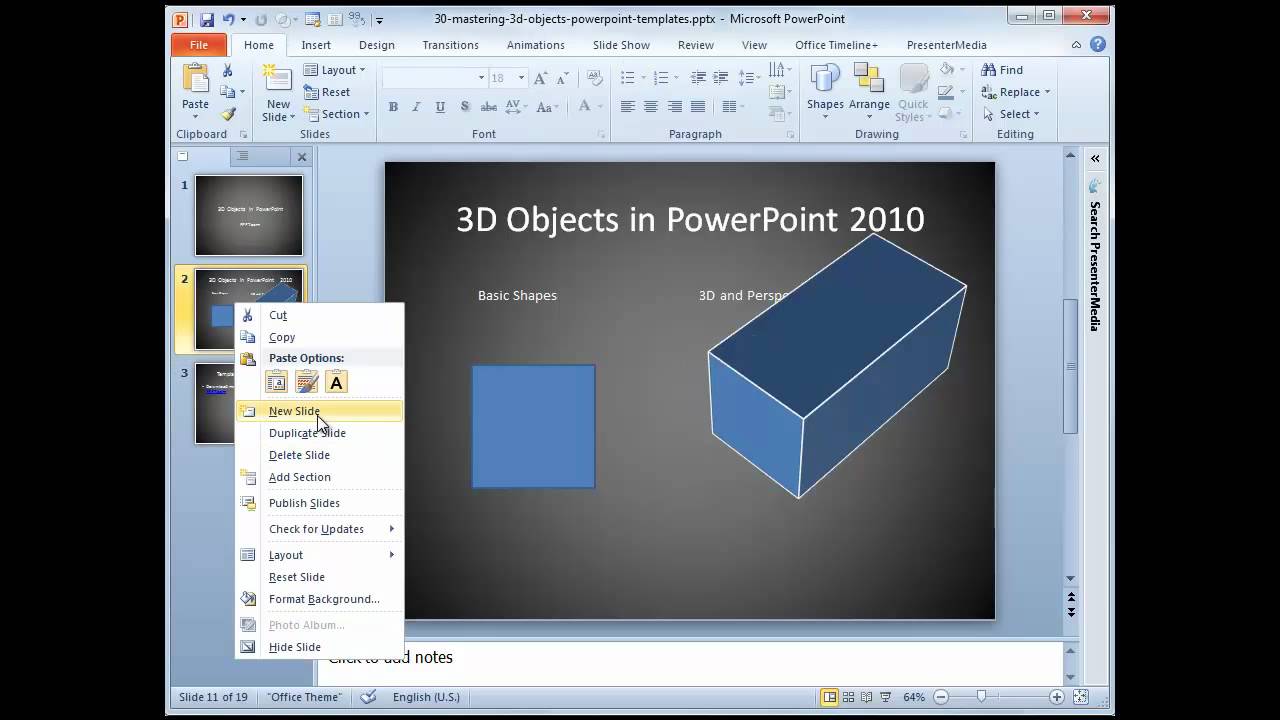
Task: Choose Keep Text Only paste option icon
Action: [x=337, y=382]
